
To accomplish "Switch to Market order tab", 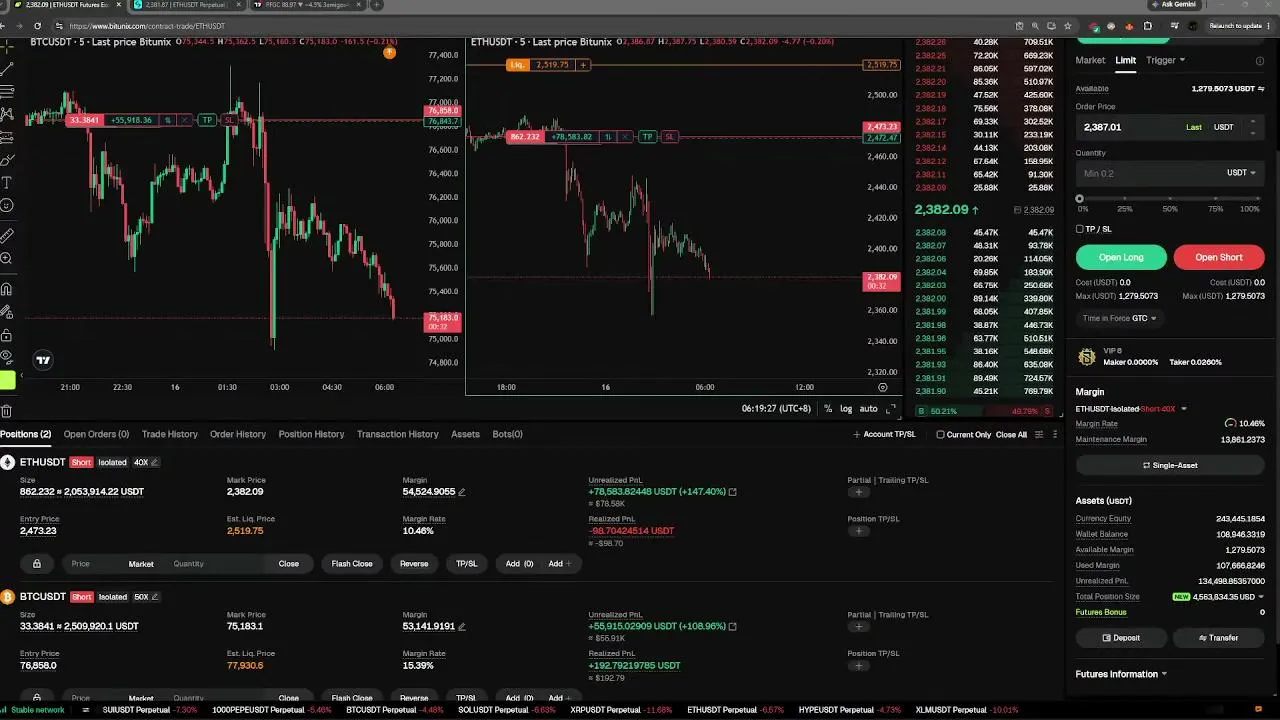I will click(1090, 60).
